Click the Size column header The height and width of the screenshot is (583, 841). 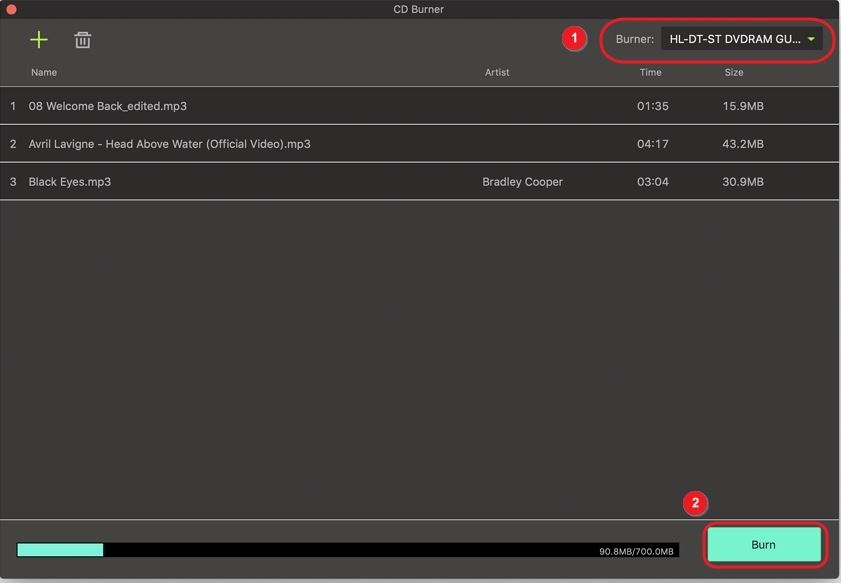coord(734,72)
